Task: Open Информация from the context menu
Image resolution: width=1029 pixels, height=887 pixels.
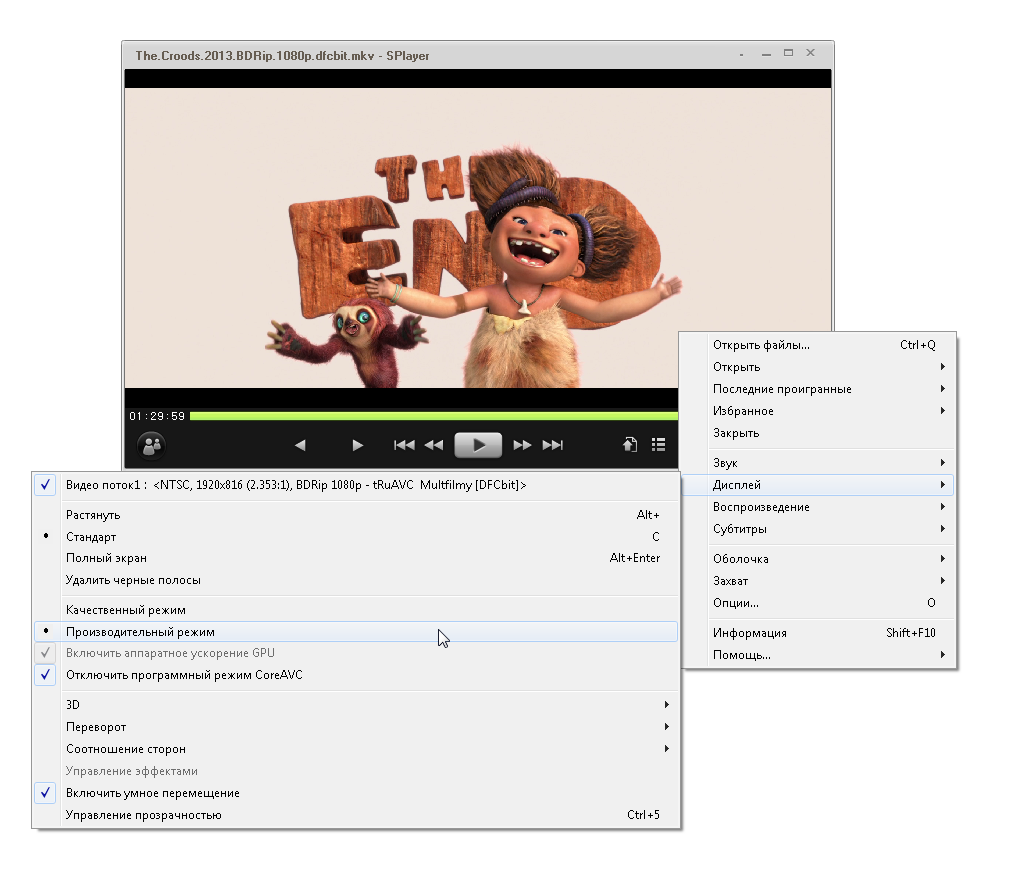Action: point(818,633)
